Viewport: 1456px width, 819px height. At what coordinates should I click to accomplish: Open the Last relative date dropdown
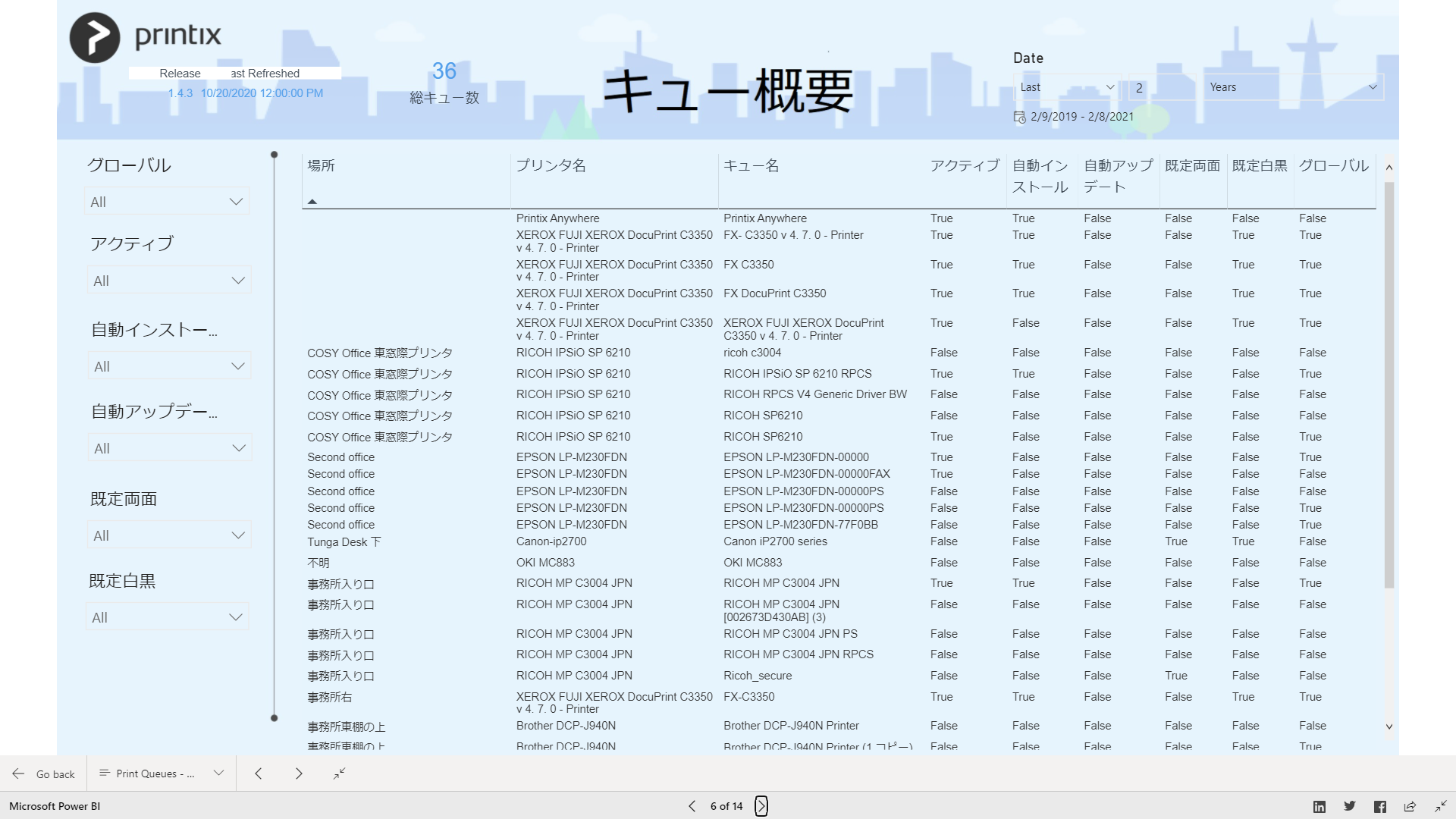pos(1067,87)
